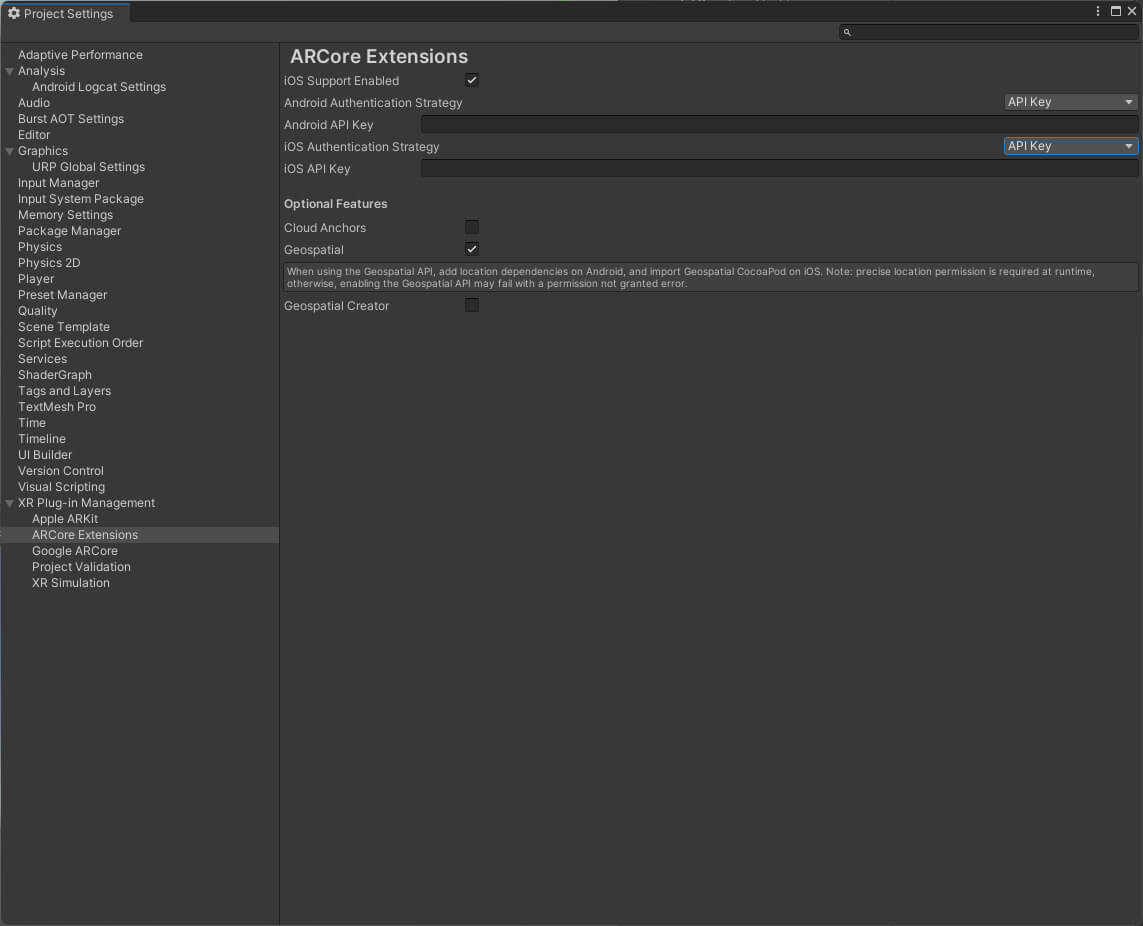The width and height of the screenshot is (1143, 926).
Task: Select Services settings
Action: (42, 359)
